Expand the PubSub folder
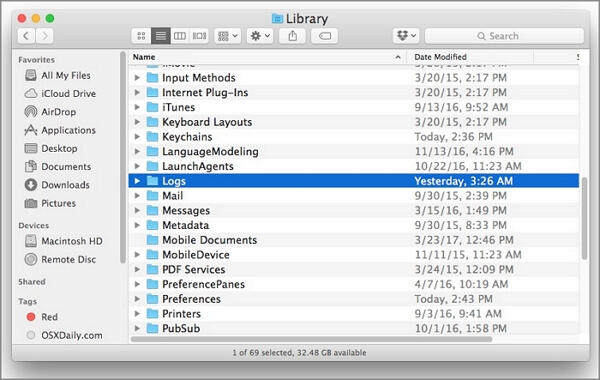The width and height of the screenshot is (600, 380). point(137,328)
